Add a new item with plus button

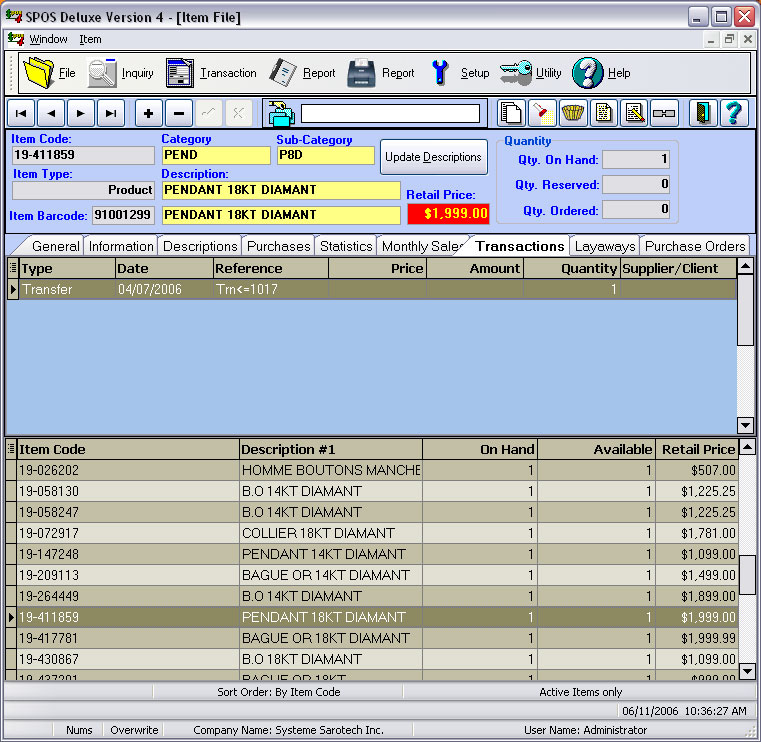[149, 114]
